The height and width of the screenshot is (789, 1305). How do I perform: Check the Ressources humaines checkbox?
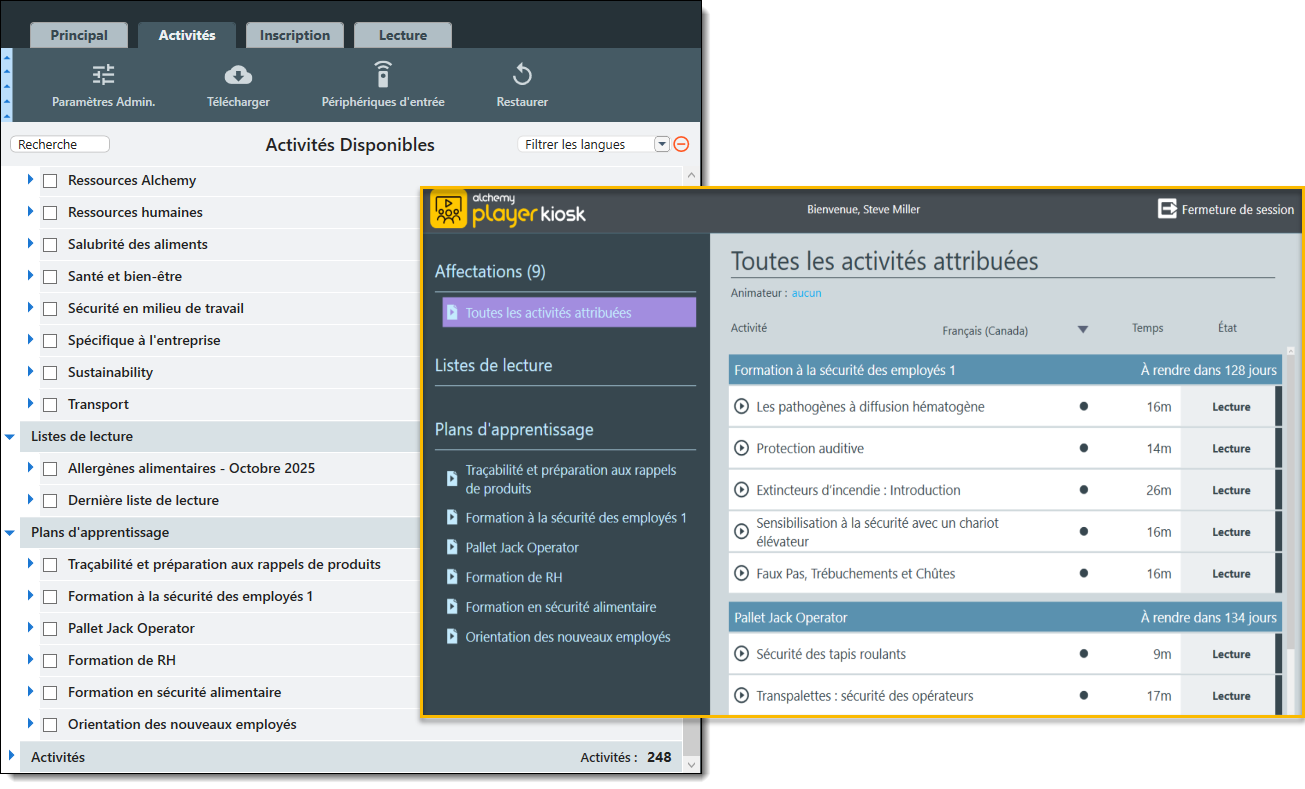(50, 213)
